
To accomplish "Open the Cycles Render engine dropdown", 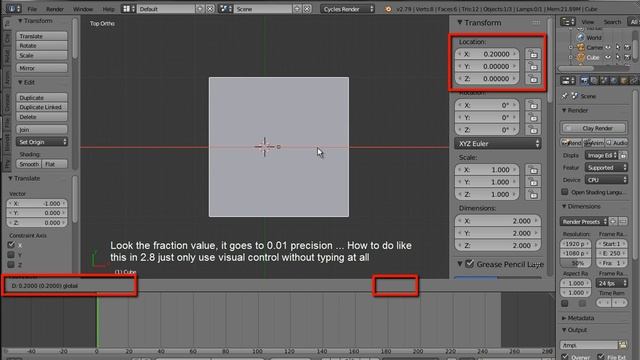I will pos(347,9).
